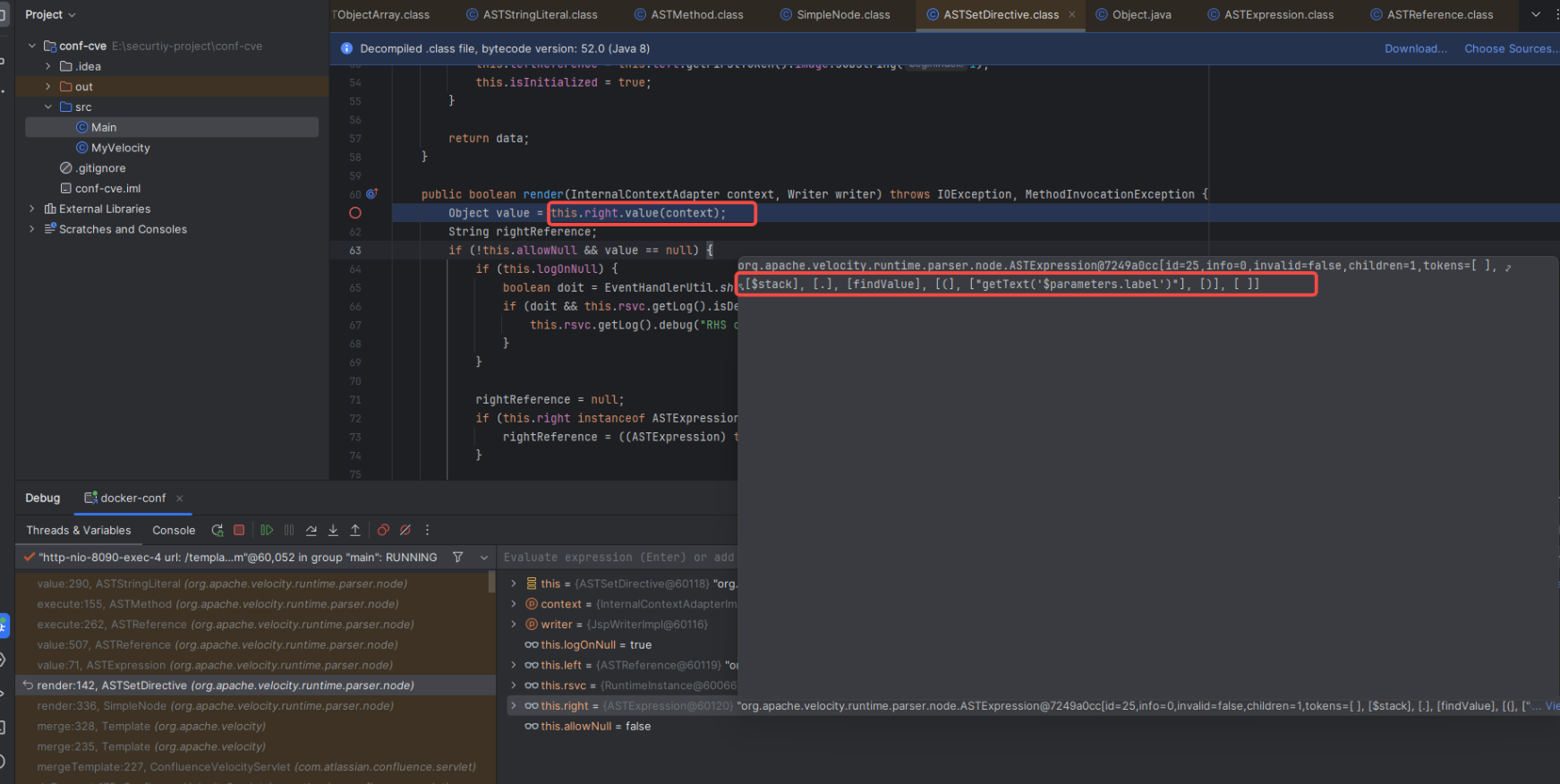Click the Download... sources link
Viewport: 1560px width, 784px height.
[x=1416, y=48]
